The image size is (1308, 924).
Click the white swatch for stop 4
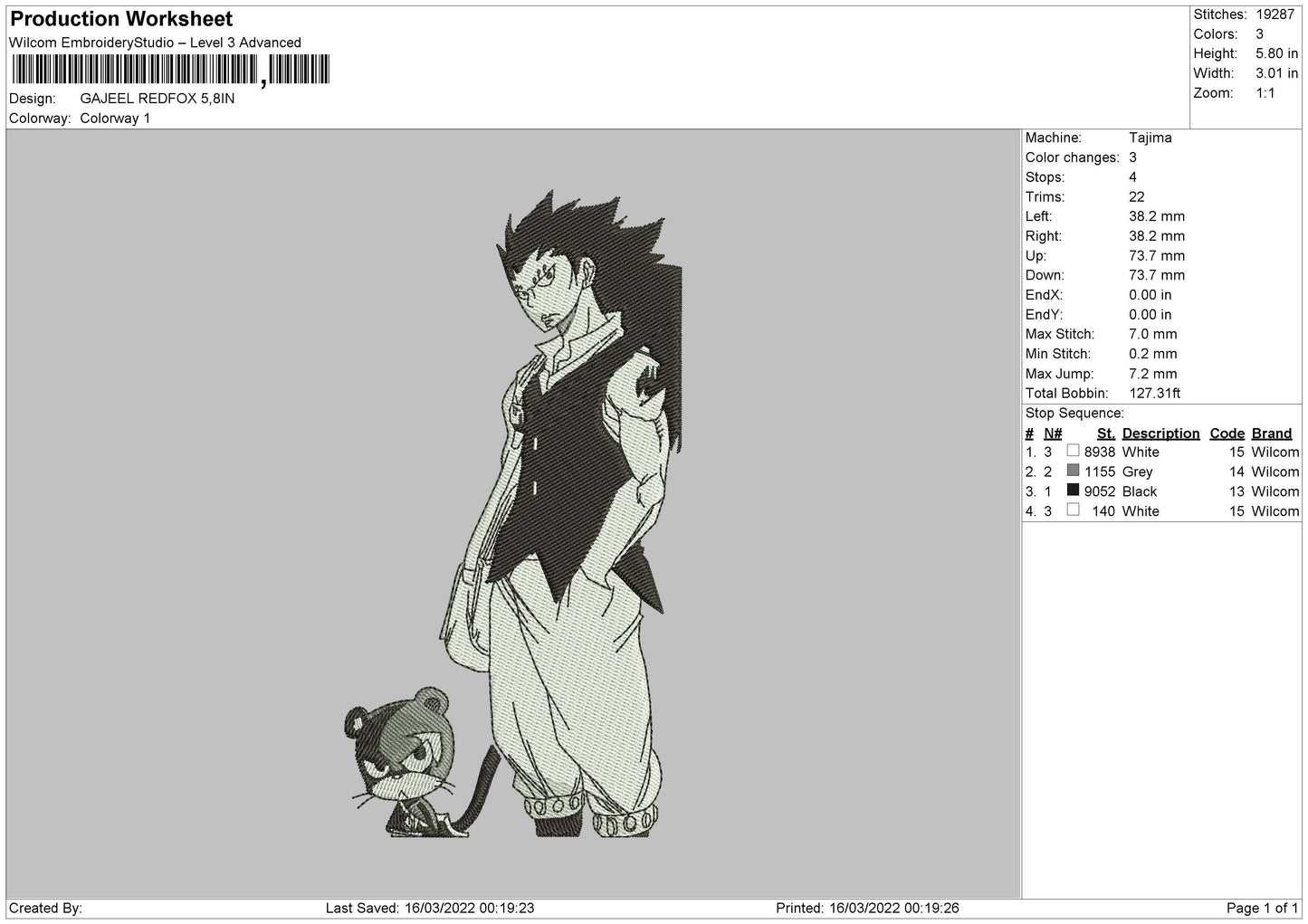[x=1073, y=510]
